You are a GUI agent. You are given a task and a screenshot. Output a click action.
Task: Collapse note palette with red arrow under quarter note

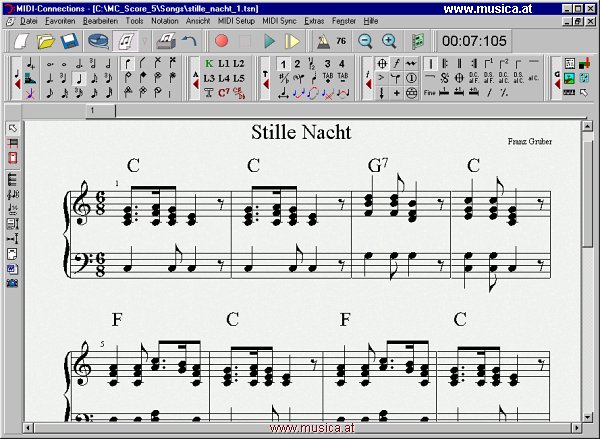17,83
